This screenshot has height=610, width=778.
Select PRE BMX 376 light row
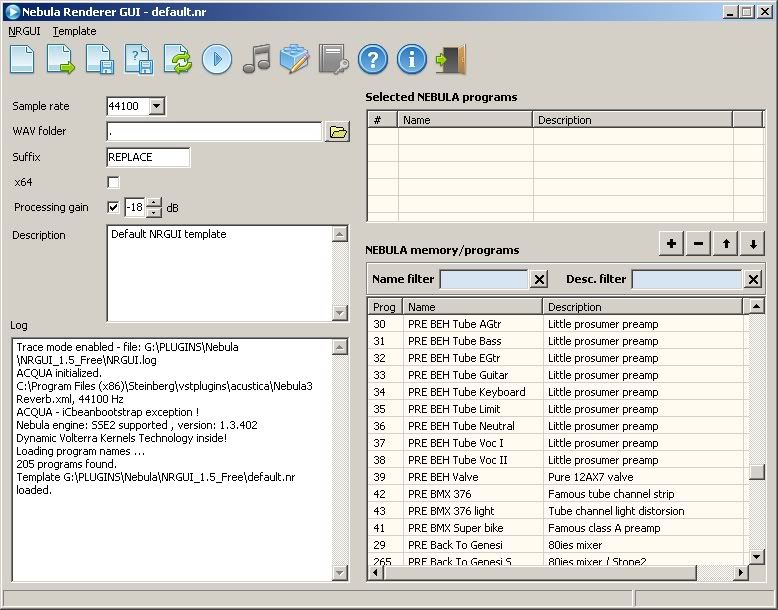coord(556,511)
